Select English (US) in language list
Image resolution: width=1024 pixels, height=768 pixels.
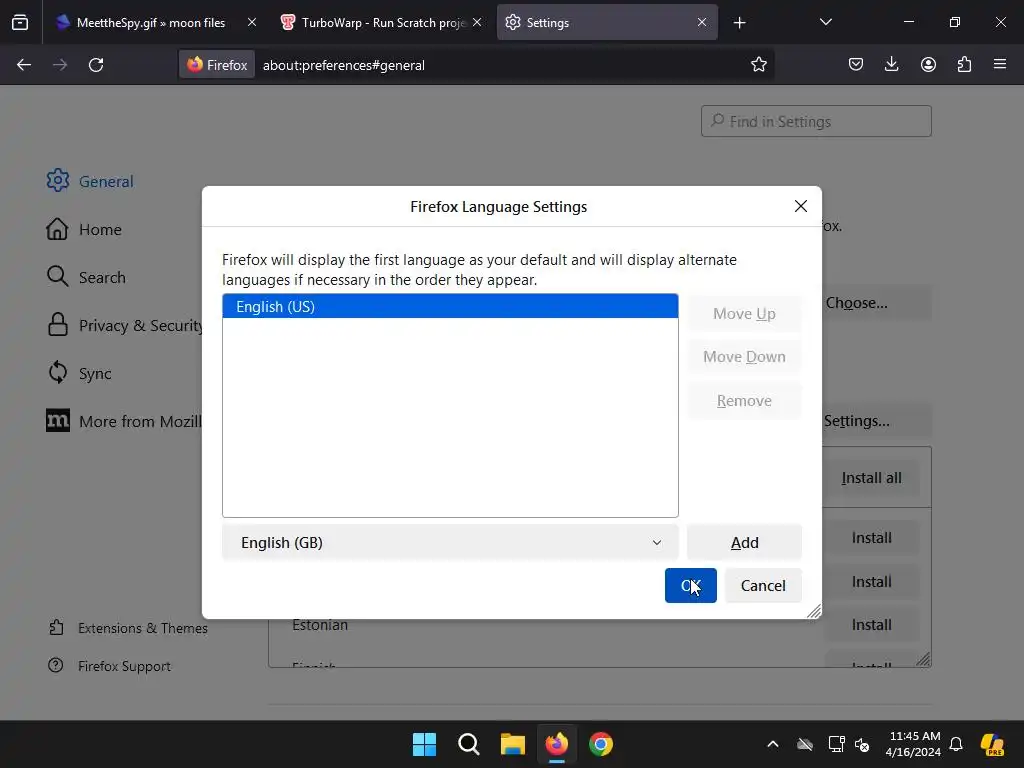tap(450, 306)
